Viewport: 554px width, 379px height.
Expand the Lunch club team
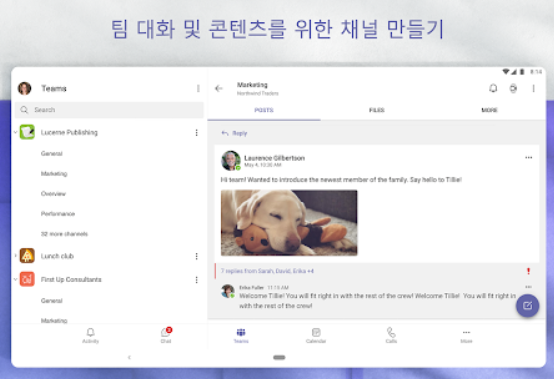[16, 255]
